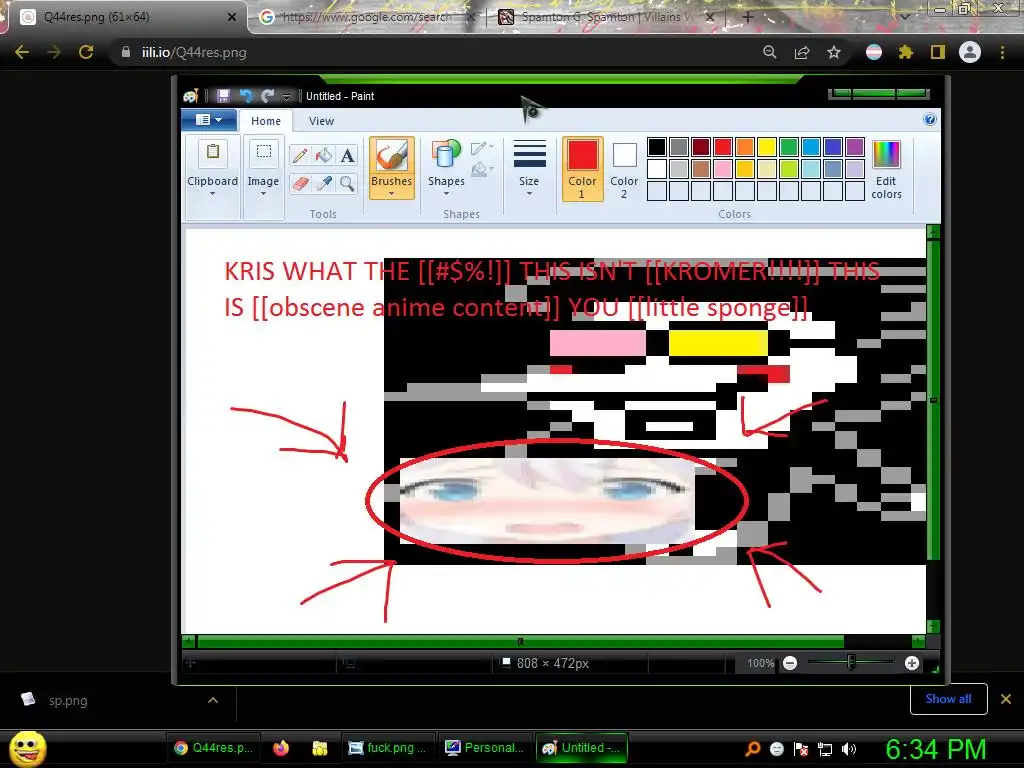Select Color 1 button
1024x768 pixels.
point(582,168)
